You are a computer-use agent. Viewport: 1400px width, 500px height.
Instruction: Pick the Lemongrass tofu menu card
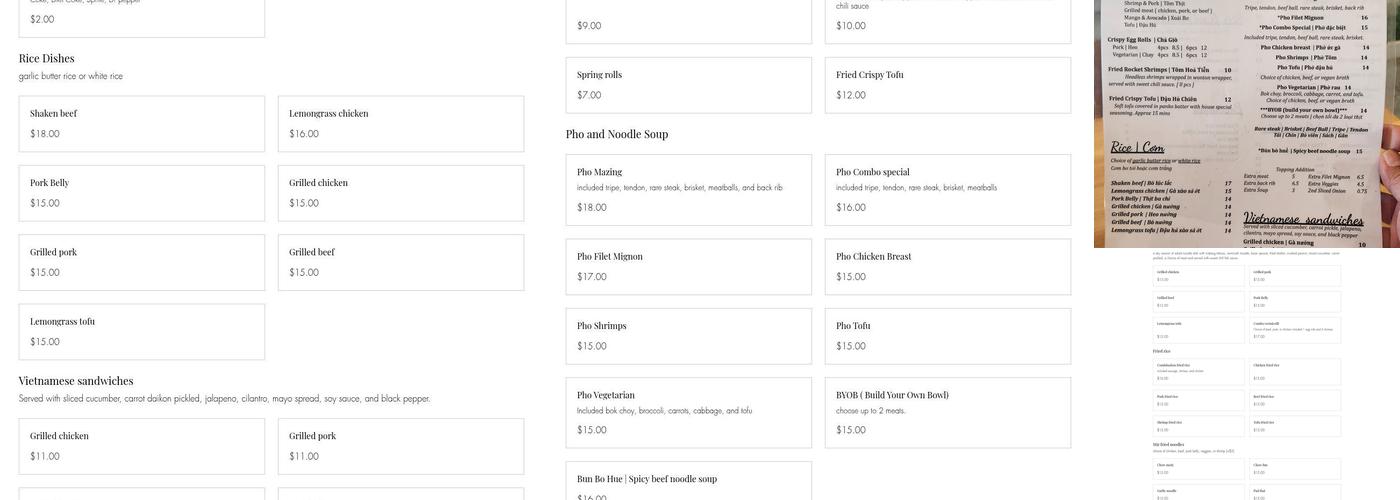141,332
